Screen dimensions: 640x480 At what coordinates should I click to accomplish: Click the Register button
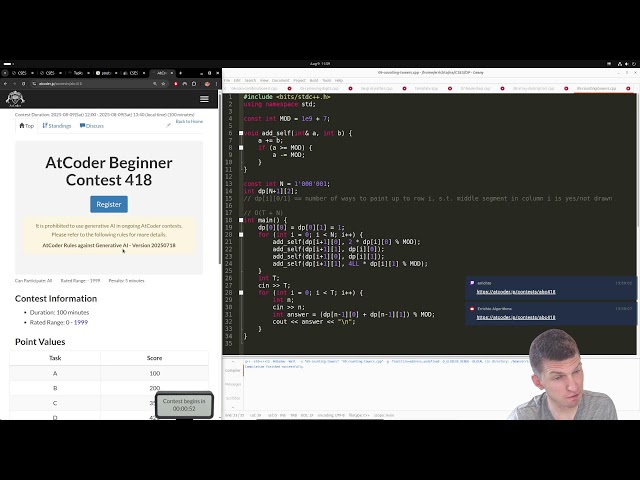coord(109,204)
